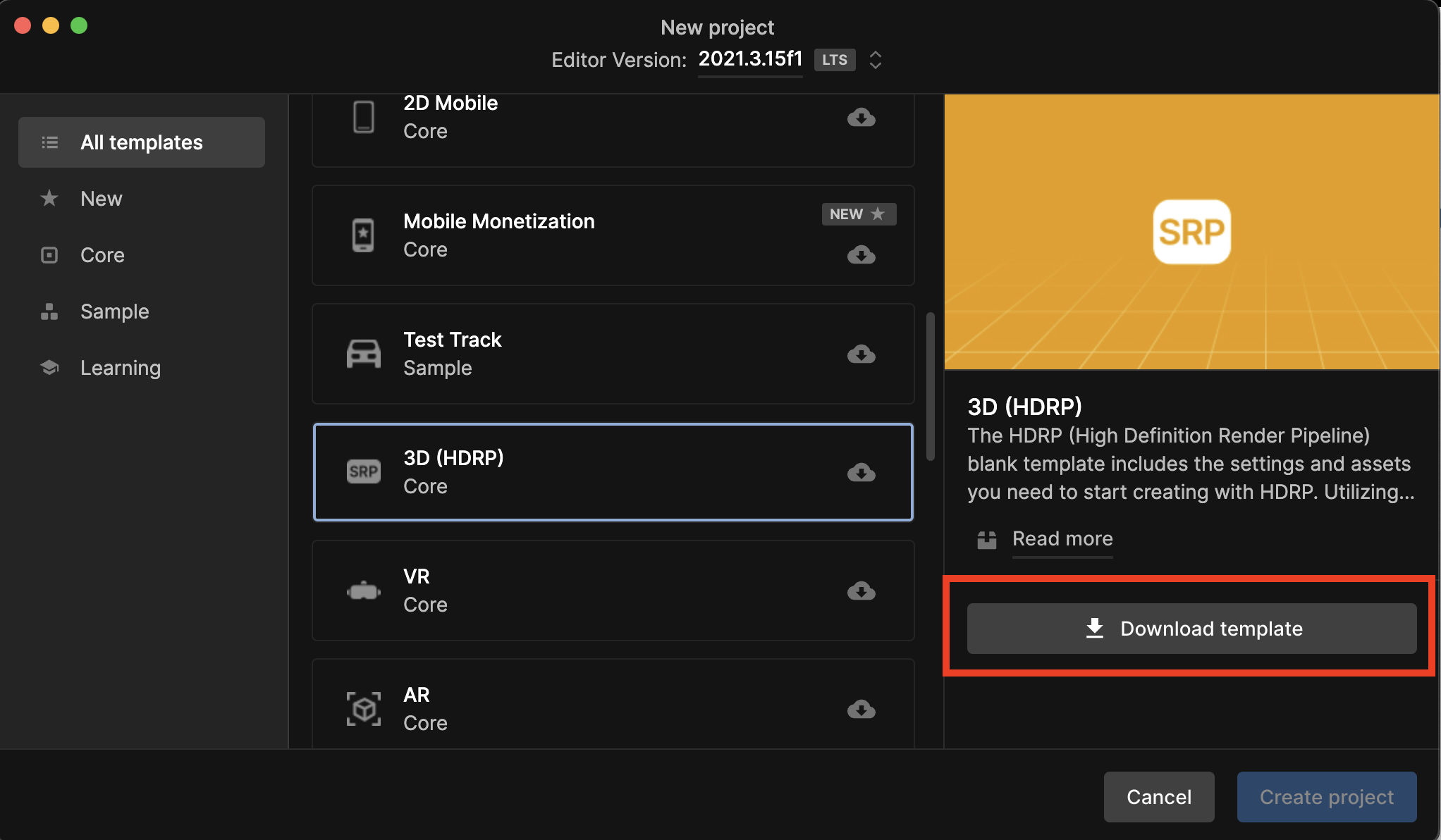
Task: Click the star icon next to New
Action: (x=49, y=198)
